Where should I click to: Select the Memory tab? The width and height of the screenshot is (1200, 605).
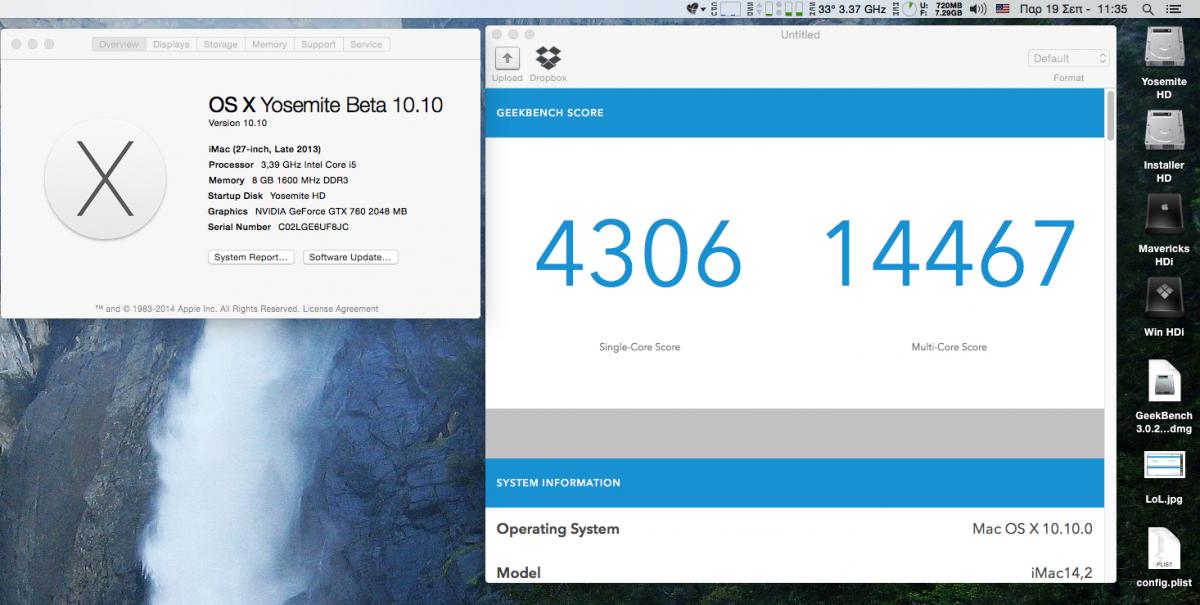269,44
